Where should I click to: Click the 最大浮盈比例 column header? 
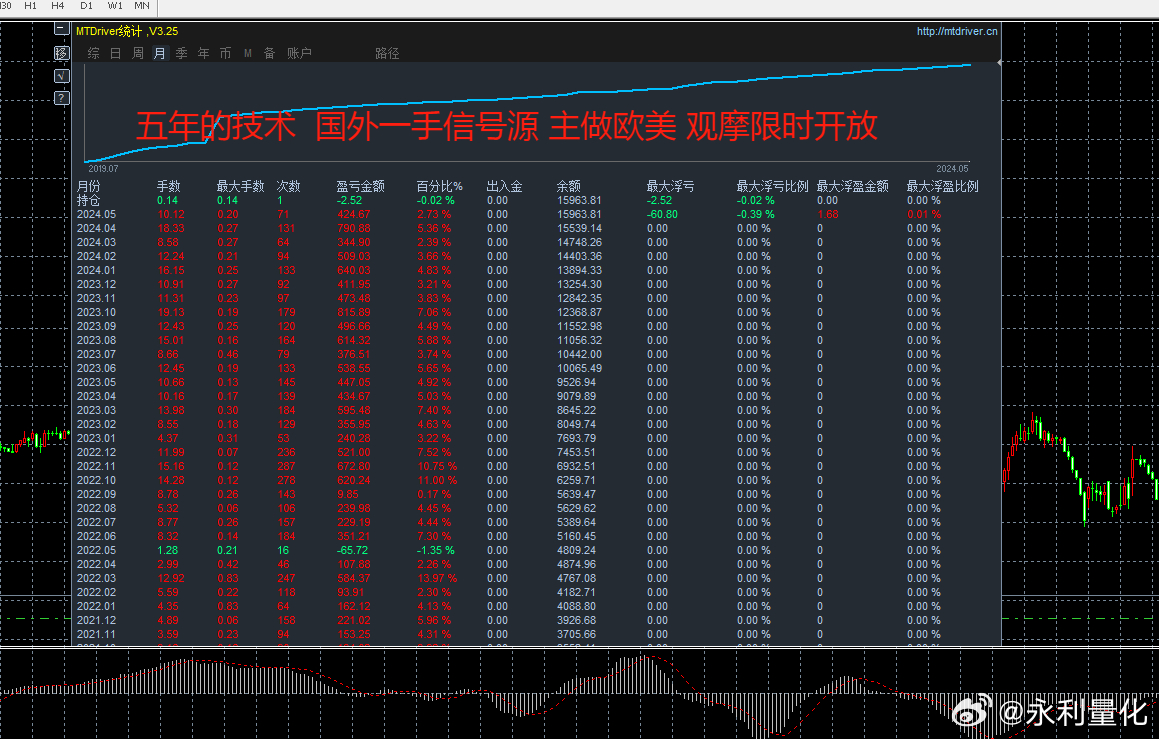coord(942,186)
